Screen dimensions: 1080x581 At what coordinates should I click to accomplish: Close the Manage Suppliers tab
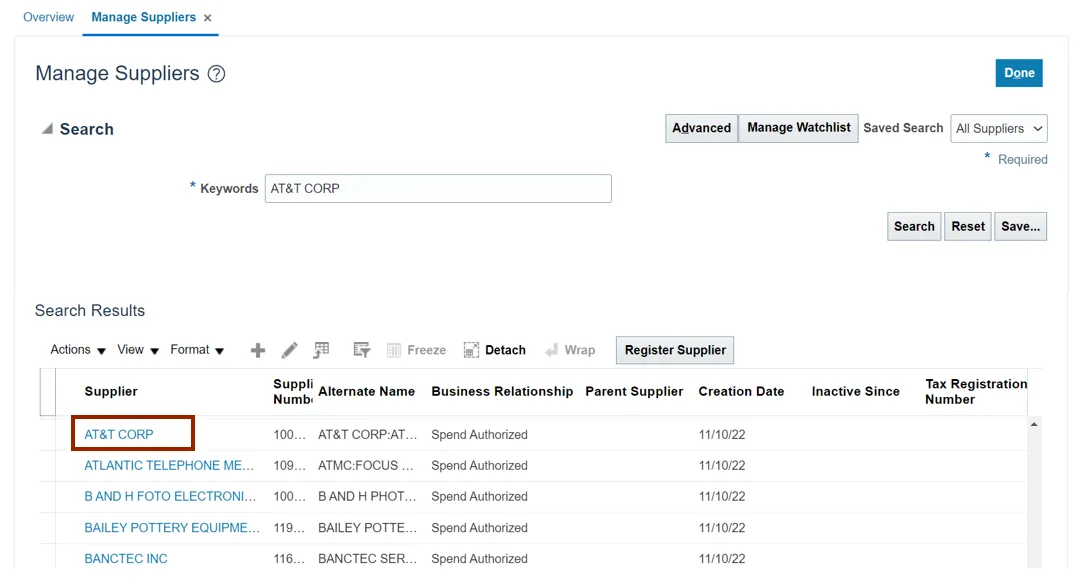pyautogui.click(x=208, y=18)
